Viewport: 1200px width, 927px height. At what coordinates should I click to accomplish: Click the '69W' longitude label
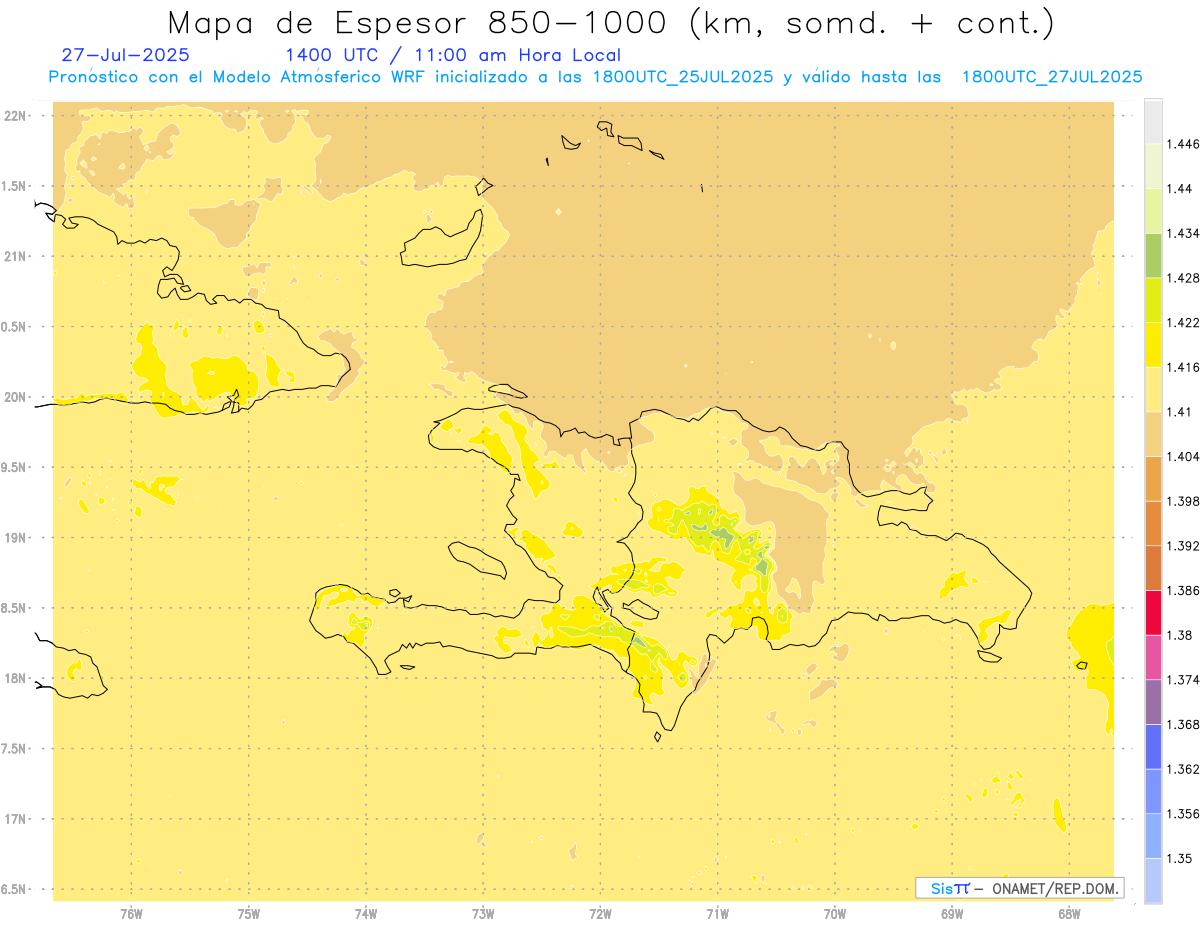952,913
